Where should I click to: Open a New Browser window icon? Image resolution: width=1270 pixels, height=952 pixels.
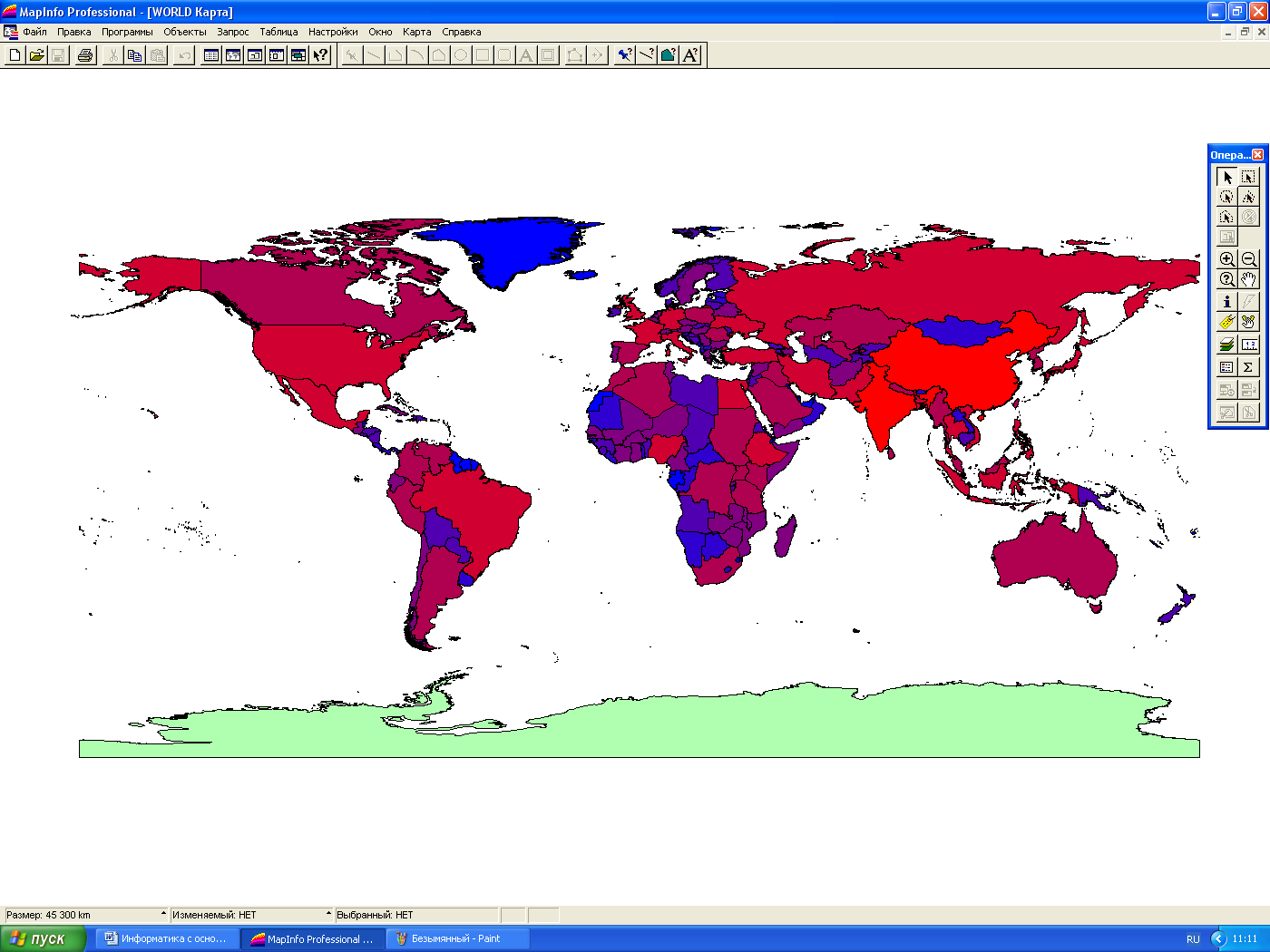(211, 55)
